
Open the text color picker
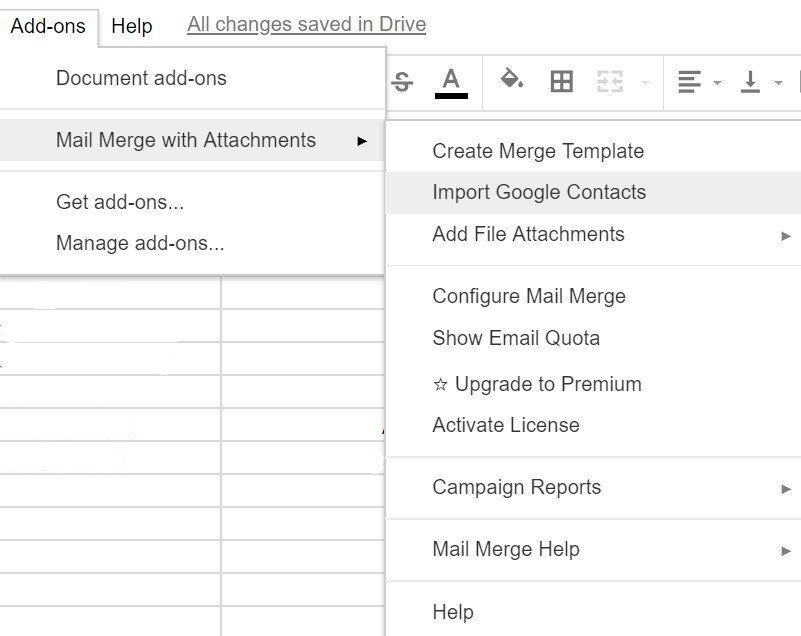pyautogui.click(x=452, y=80)
